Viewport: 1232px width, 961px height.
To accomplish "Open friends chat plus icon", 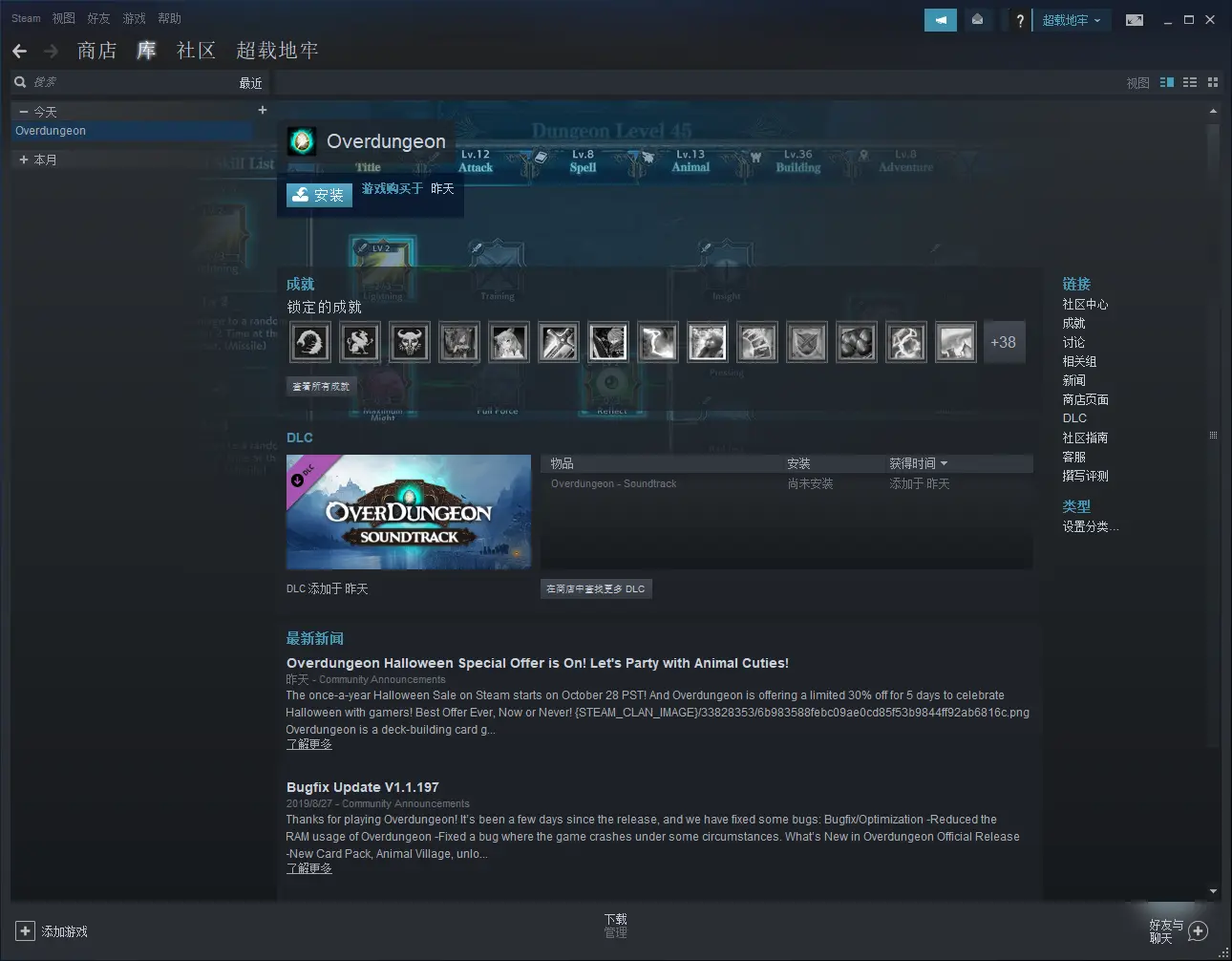I will click(1199, 930).
